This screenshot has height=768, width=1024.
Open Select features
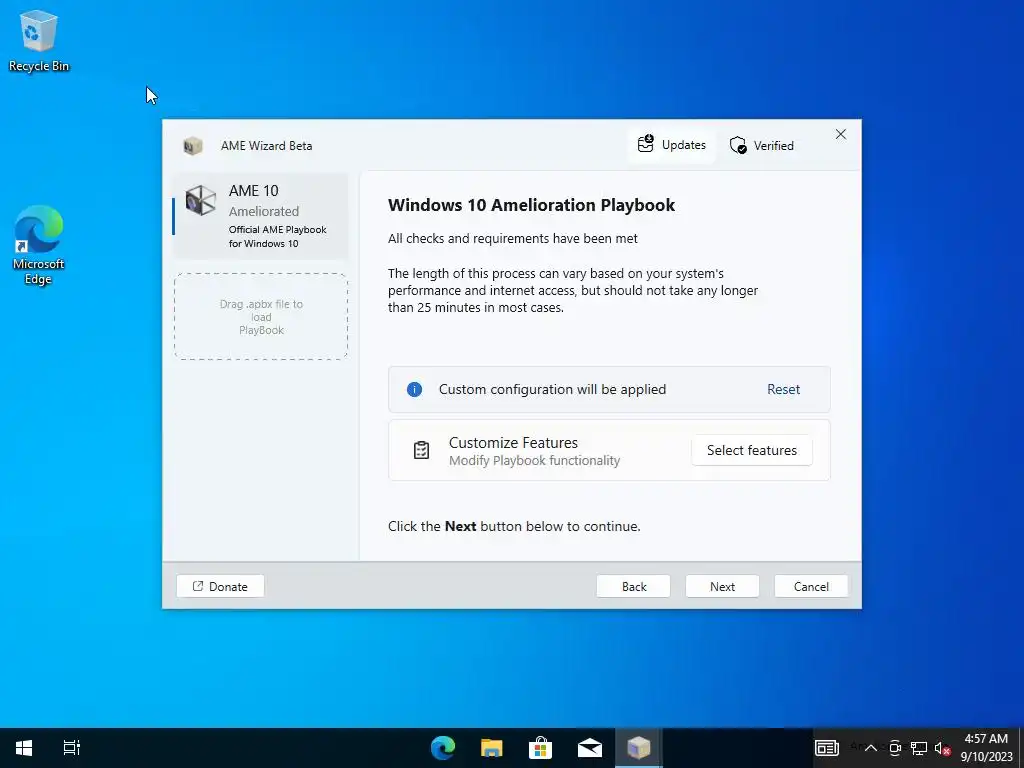(x=752, y=450)
